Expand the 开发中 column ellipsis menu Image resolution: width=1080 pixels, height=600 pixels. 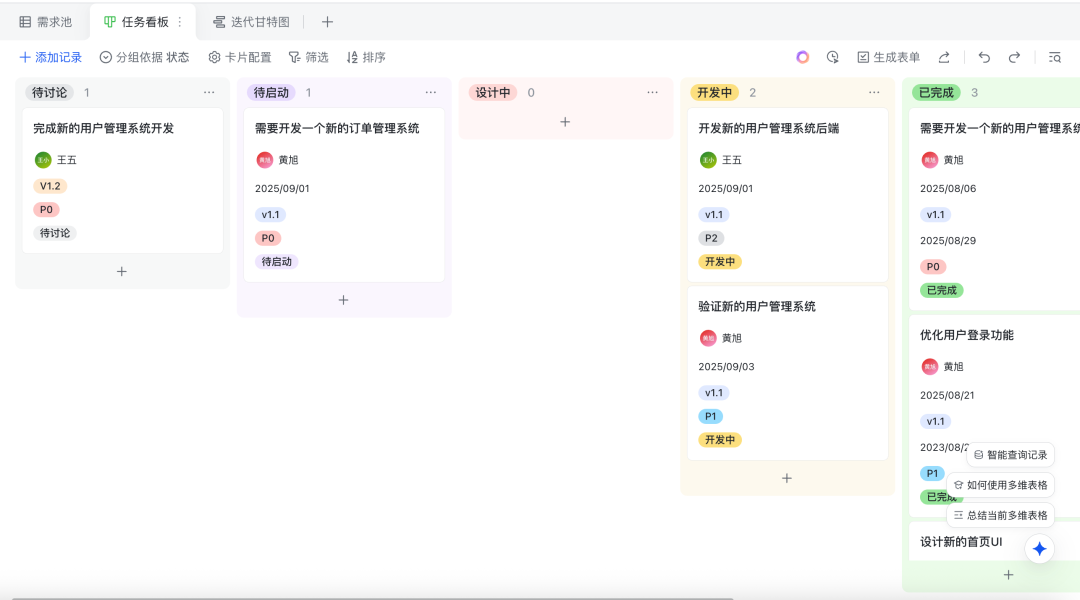tap(874, 92)
